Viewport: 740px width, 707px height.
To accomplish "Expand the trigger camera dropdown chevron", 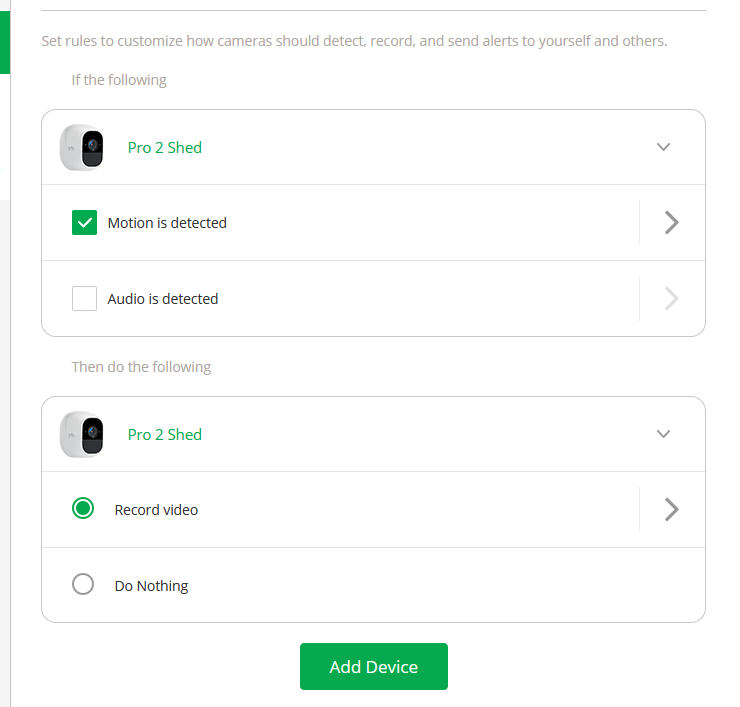I will [x=663, y=147].
